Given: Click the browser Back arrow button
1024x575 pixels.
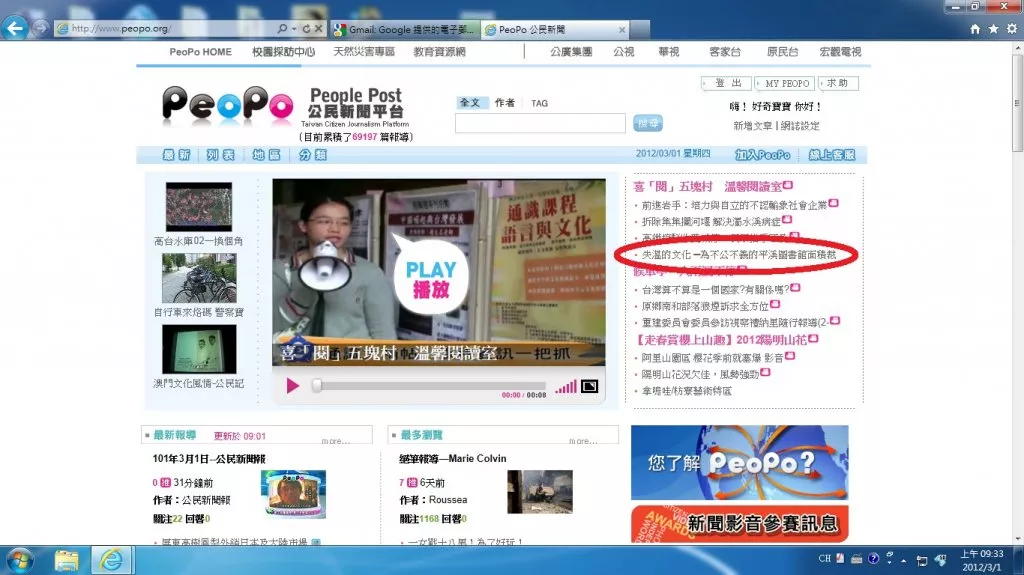Looking at the screenshot, I should (x=15, y=28).
